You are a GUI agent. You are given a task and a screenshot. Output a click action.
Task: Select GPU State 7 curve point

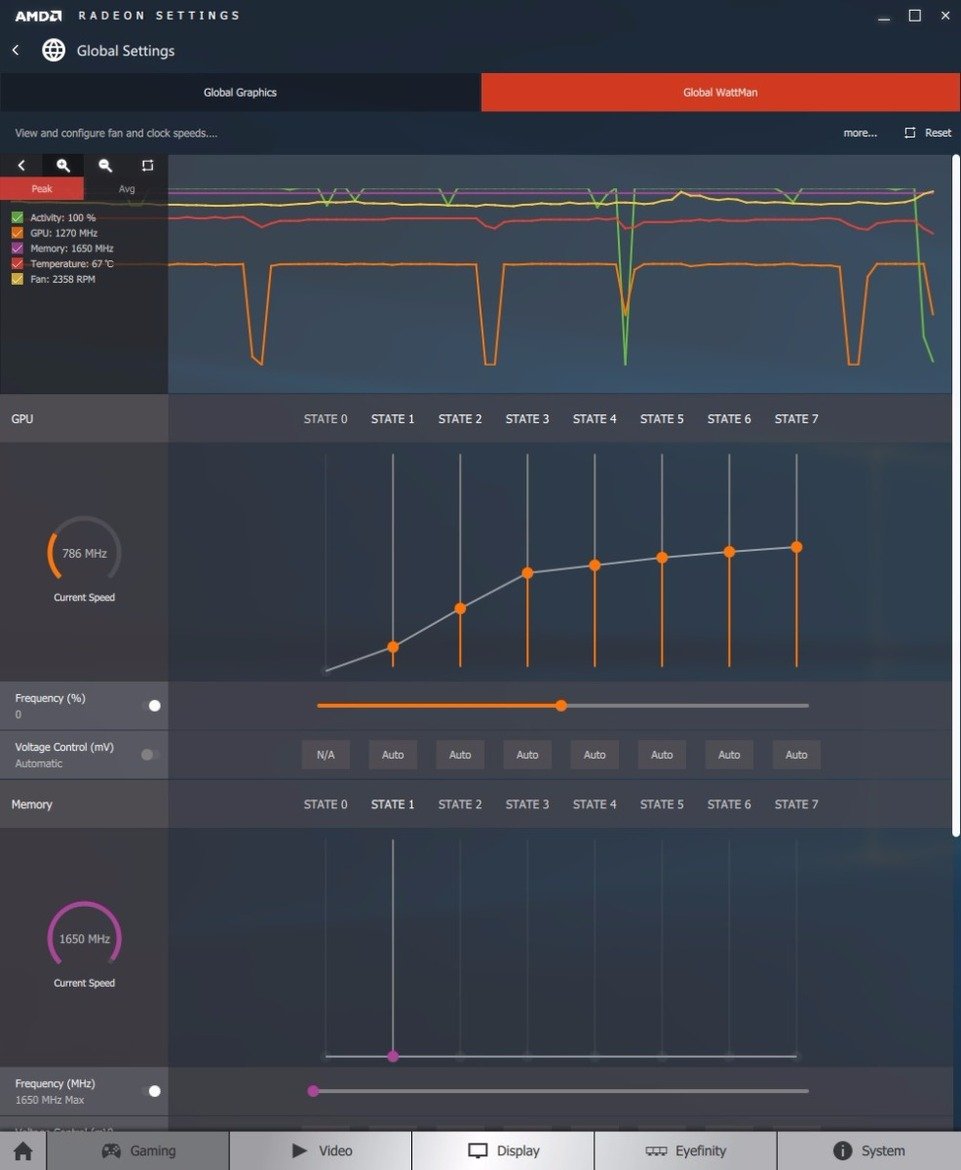(x=797, y=547)
